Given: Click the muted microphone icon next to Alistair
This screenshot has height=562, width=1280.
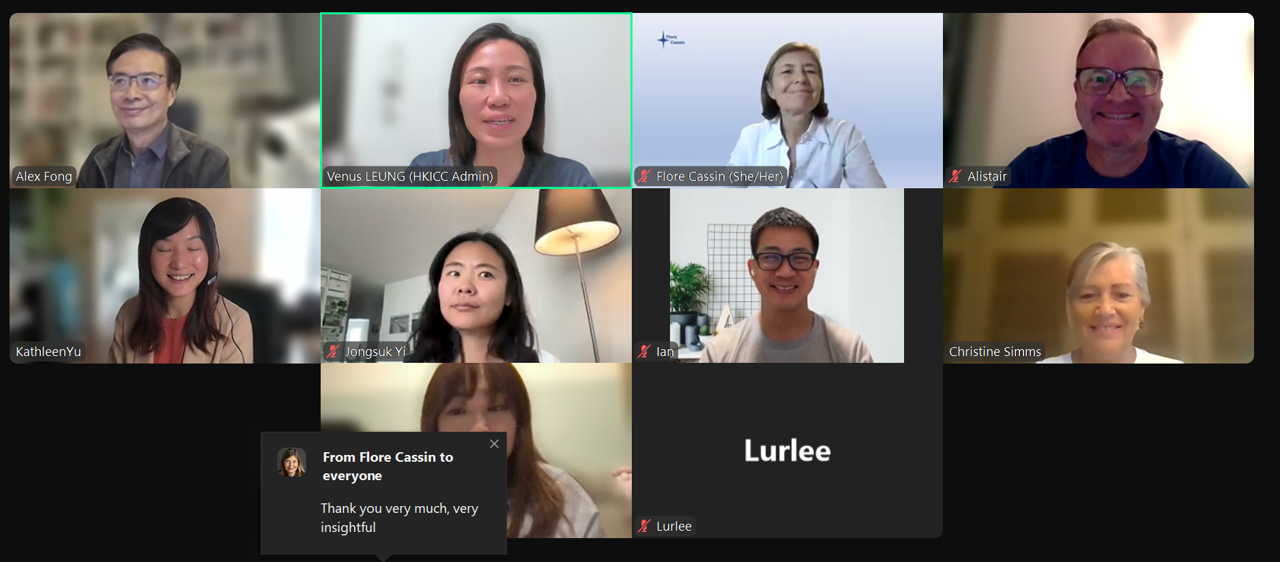Looking at the screenshot, I should point(955,177).
